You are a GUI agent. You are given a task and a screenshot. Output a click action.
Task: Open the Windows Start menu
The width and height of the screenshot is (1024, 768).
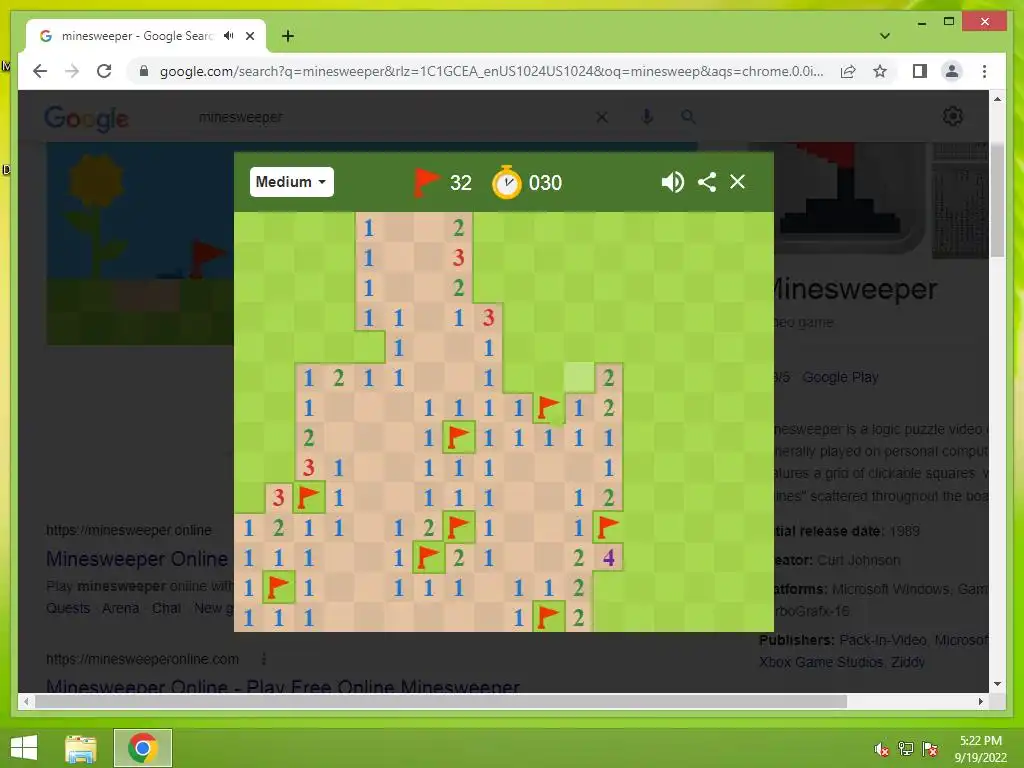tap(24, 748)
